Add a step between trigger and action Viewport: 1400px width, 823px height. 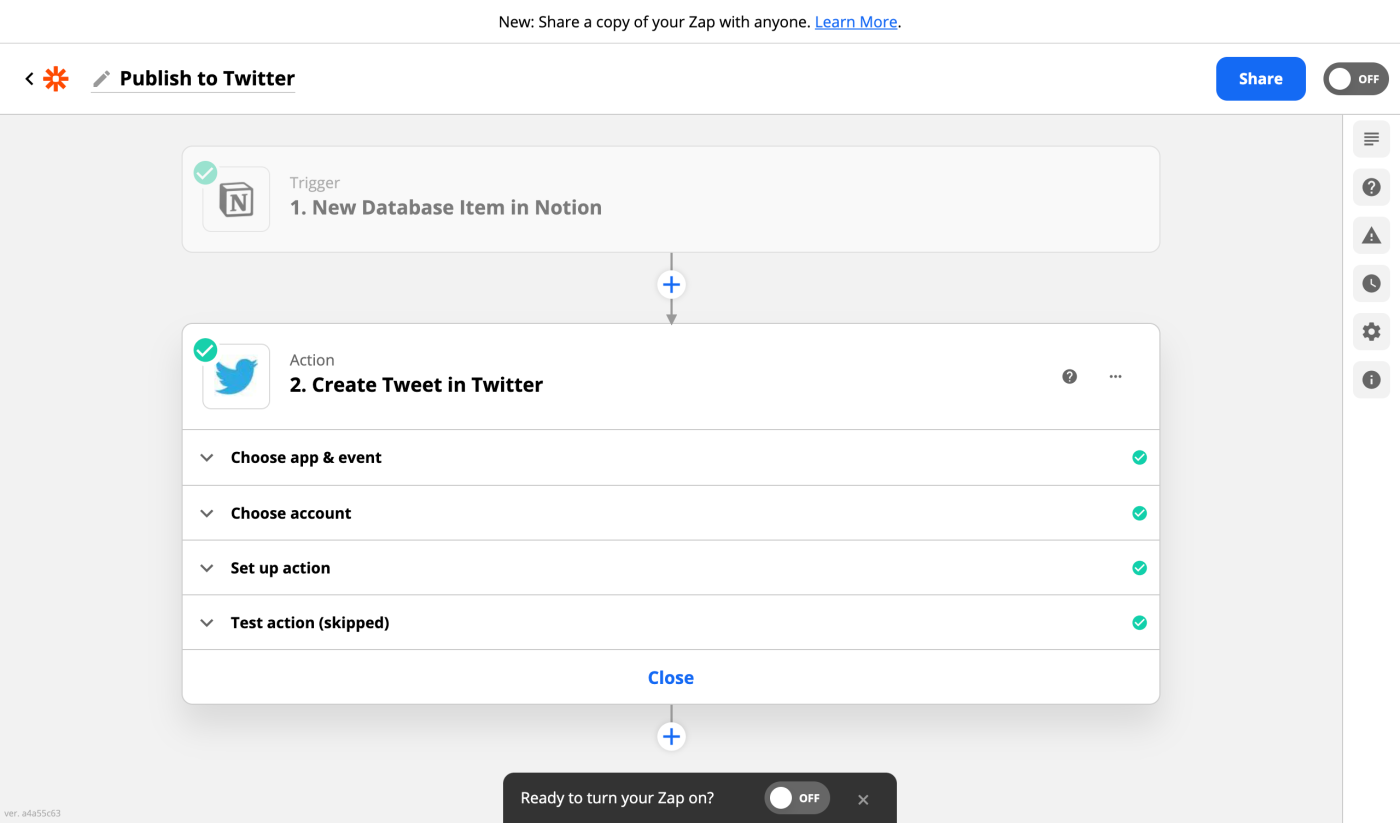[671, 285]
